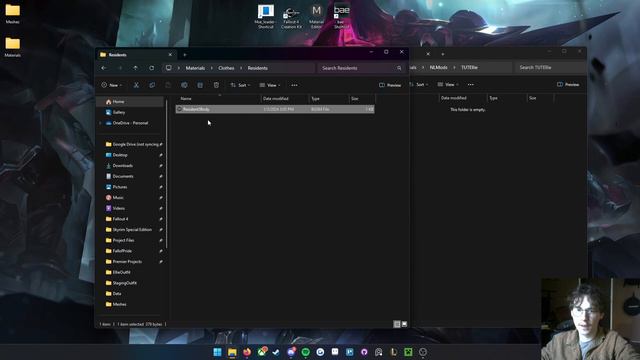Image resolution: width=640 pixels, height=360 pixels.
Task: Open the Fallout 4 Creation Kit shortcut
Action: point(291,17)
